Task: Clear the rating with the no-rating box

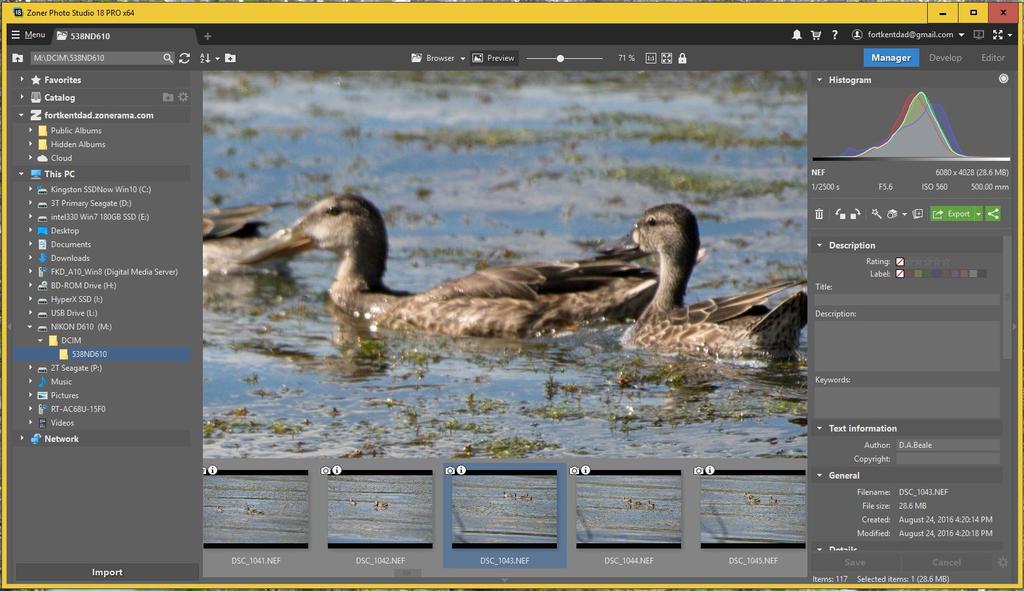Action: (900, 262)
